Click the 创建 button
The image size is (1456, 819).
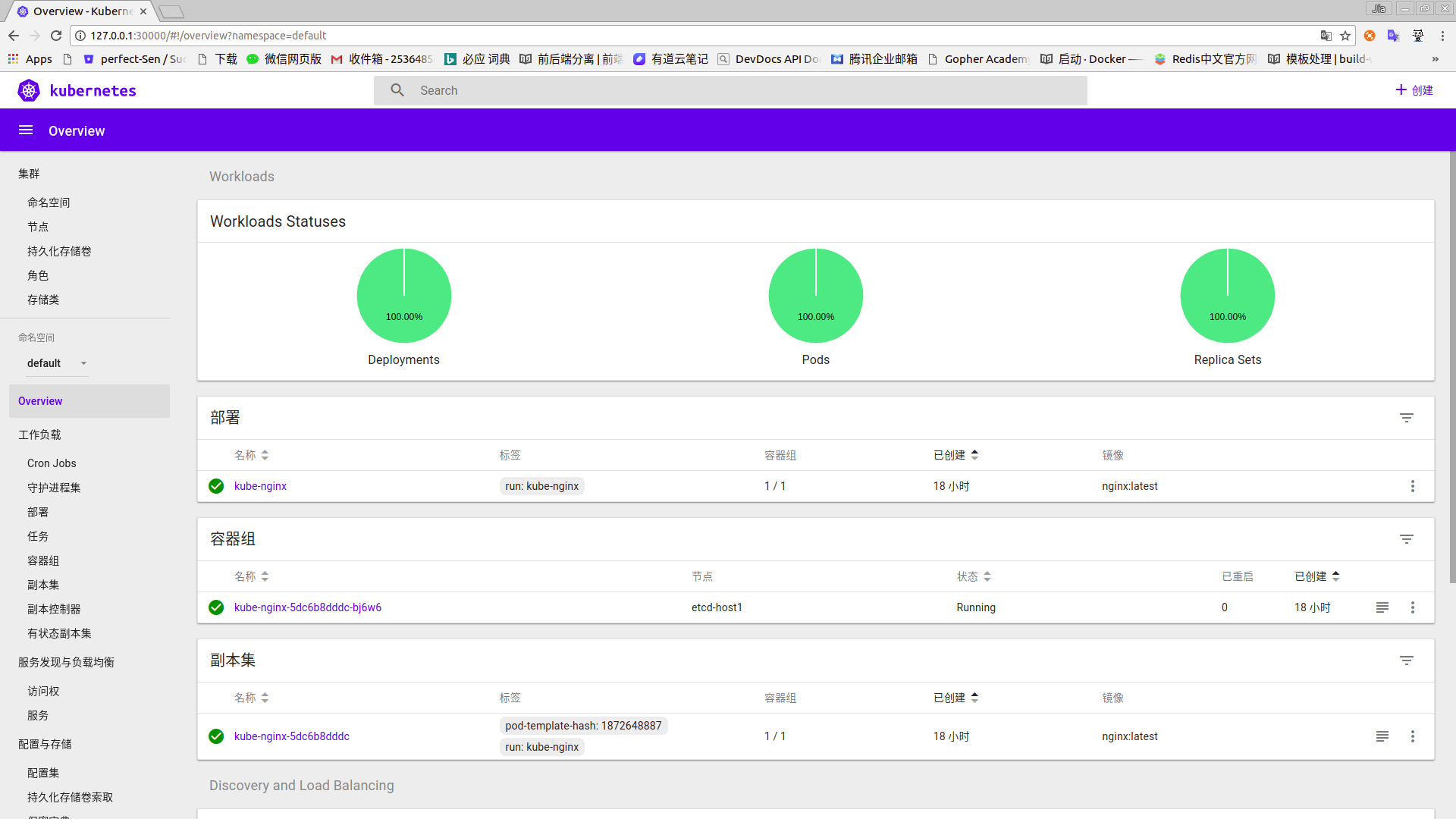[1414, 90]
